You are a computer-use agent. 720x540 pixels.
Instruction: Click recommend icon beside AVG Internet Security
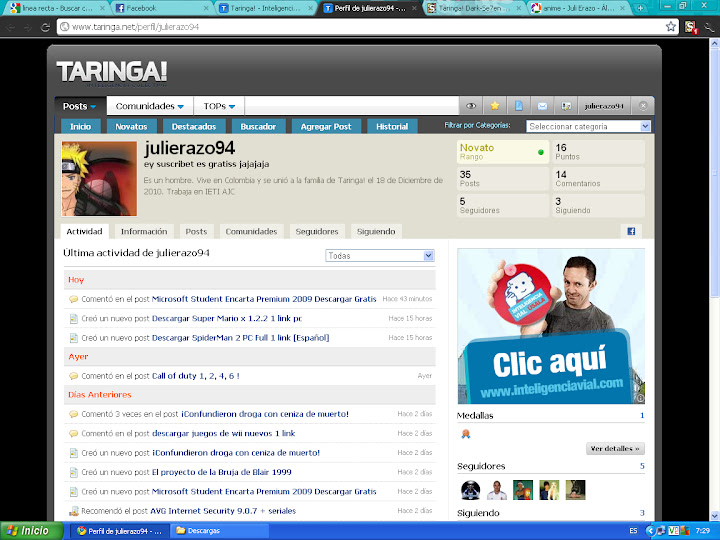pos(73,511)
